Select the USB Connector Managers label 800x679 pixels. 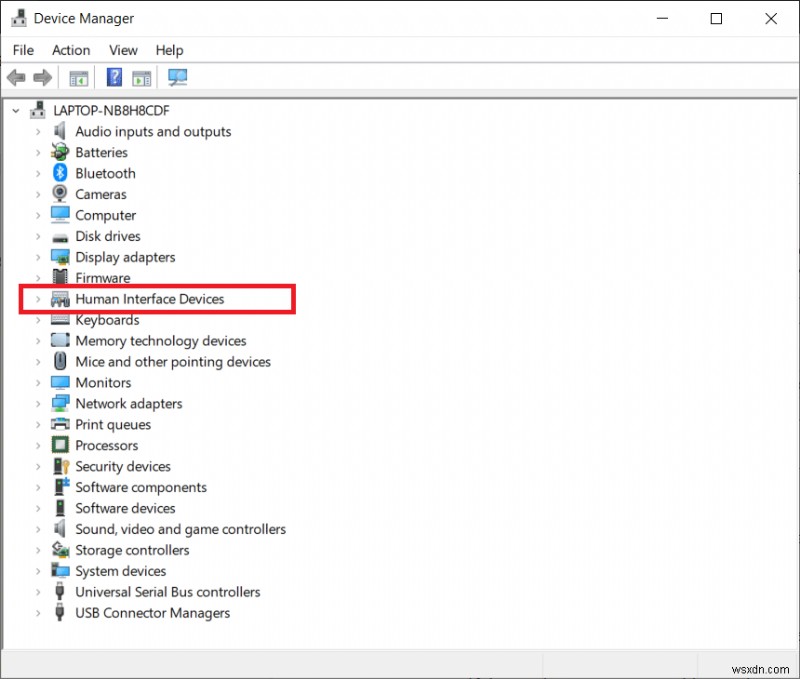(153, 613)
